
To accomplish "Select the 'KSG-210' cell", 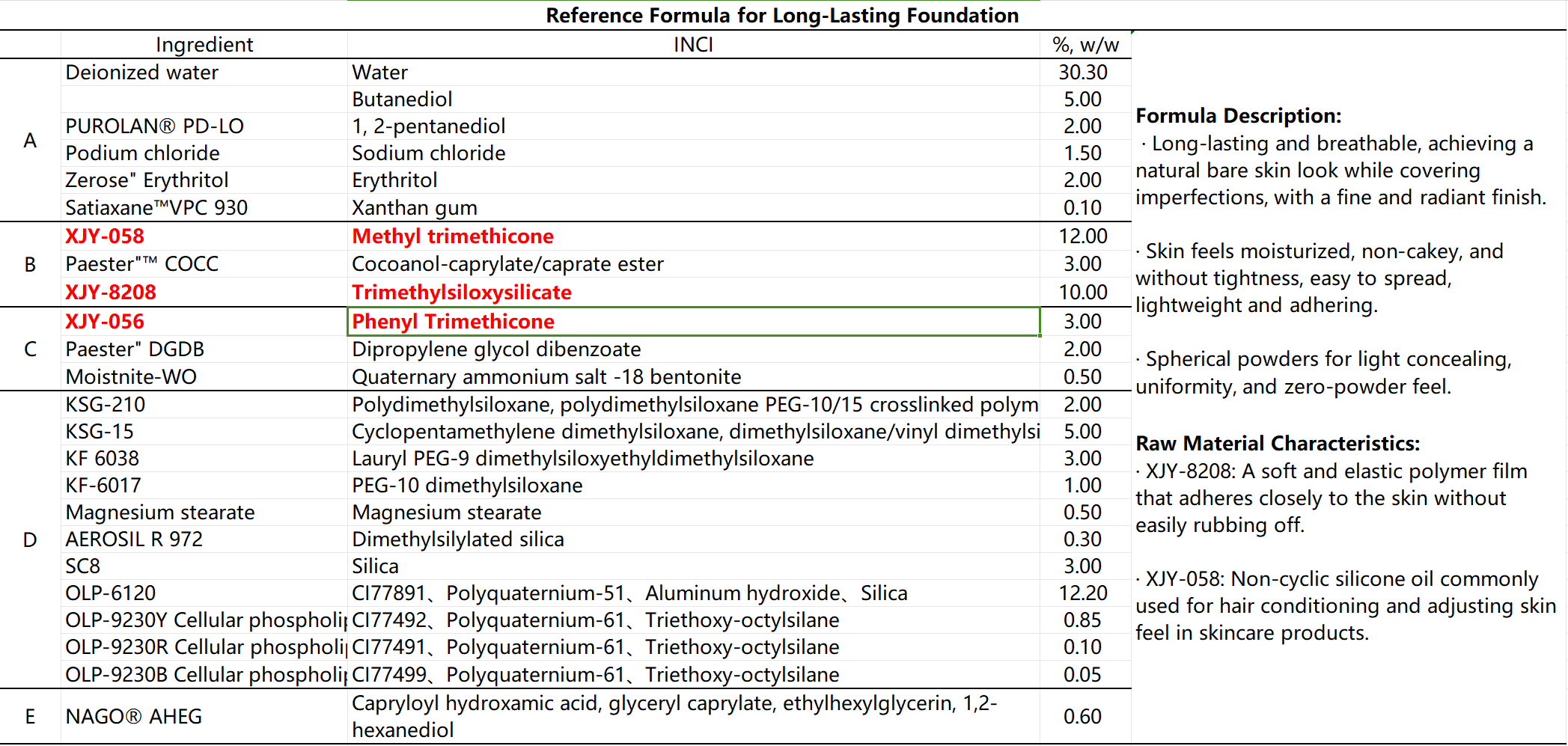I will pos(204,405).
